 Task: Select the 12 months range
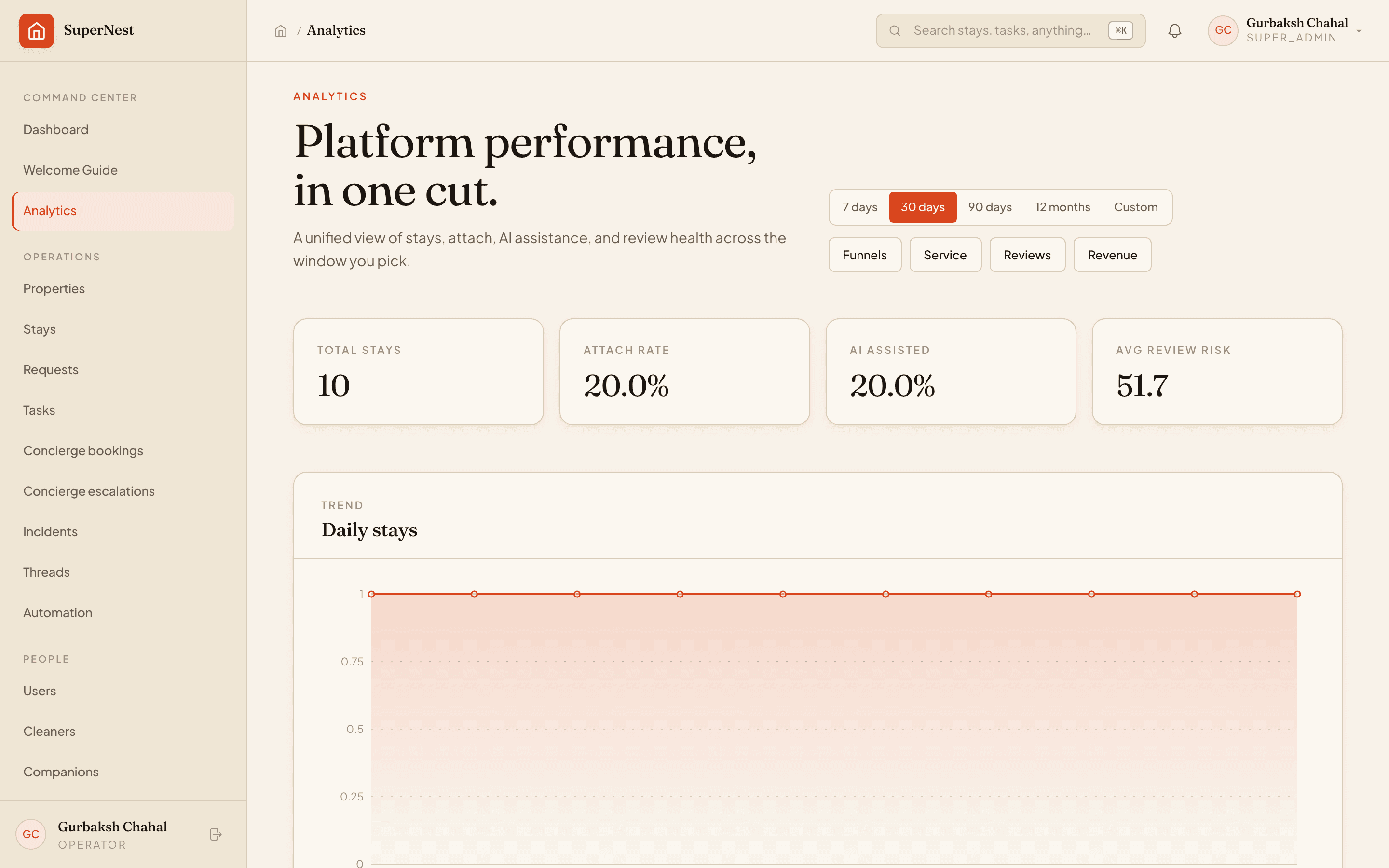(1062, 207)
